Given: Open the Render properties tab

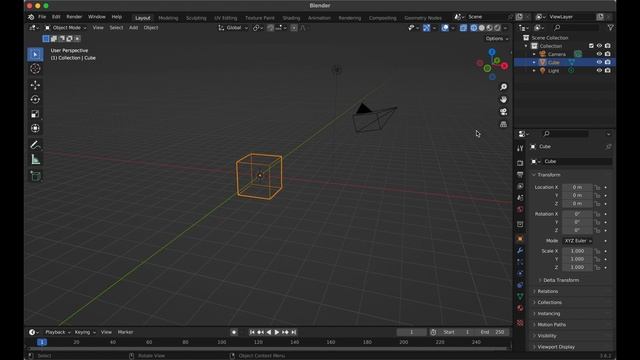Looking at the screenshot, I should point(520,163).
